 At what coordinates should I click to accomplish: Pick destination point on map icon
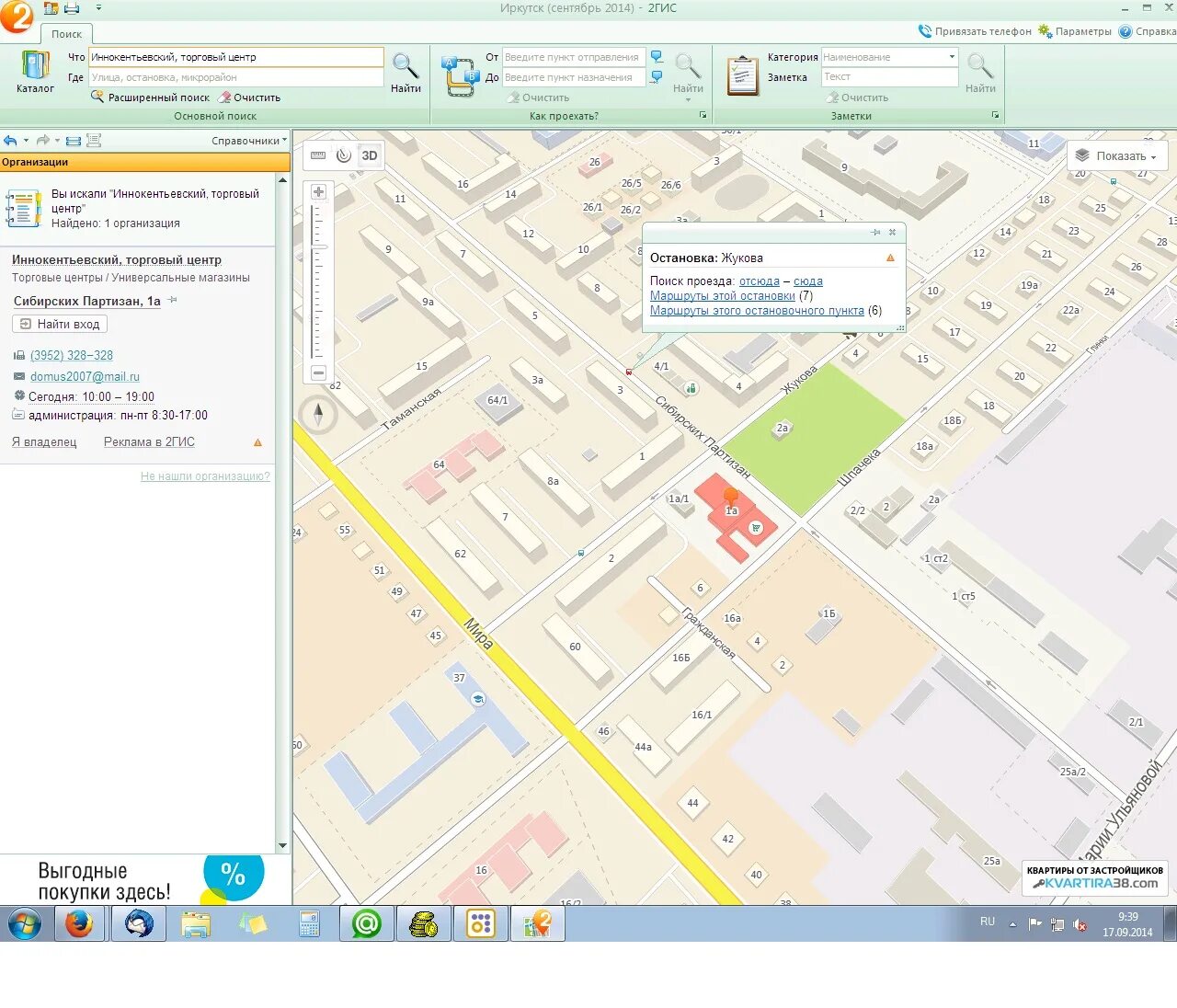pyautogui.click(x=657, y=77)
